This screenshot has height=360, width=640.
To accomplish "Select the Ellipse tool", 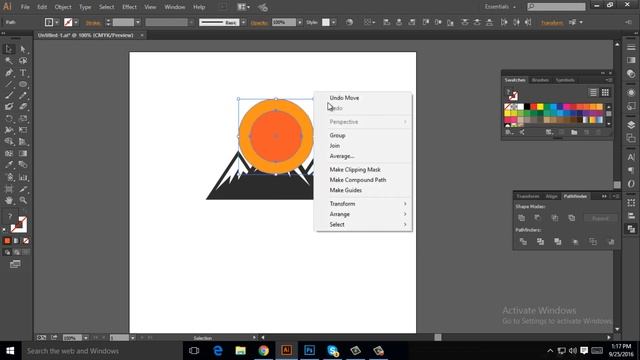I will click(x=23, y=84).
